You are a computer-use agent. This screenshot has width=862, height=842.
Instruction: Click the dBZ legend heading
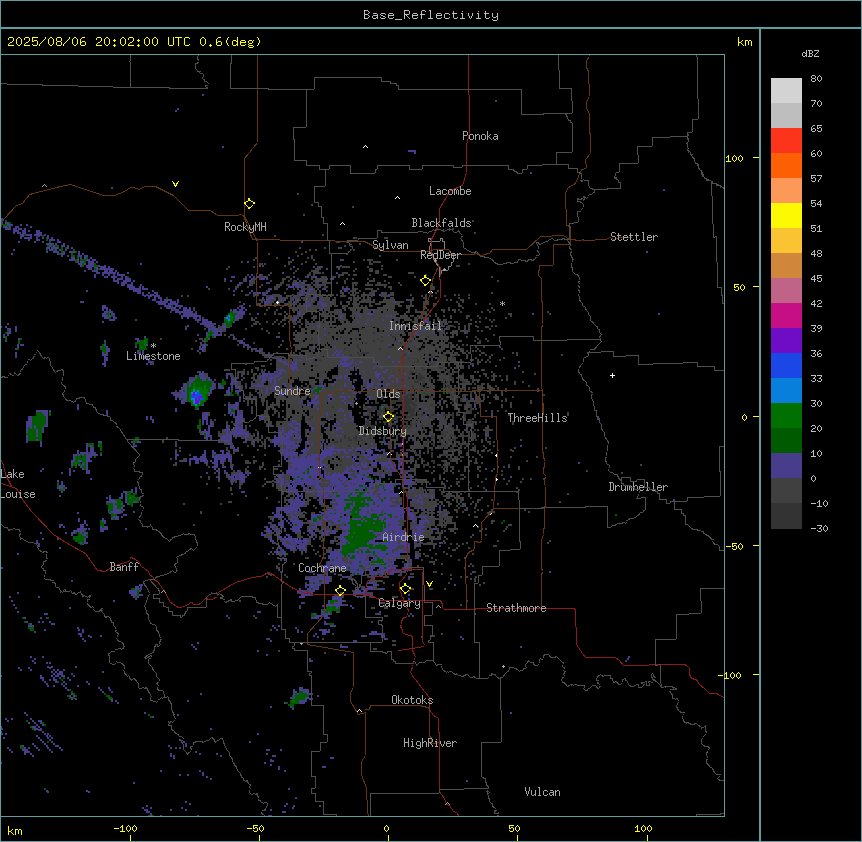(x=810, y=53)
